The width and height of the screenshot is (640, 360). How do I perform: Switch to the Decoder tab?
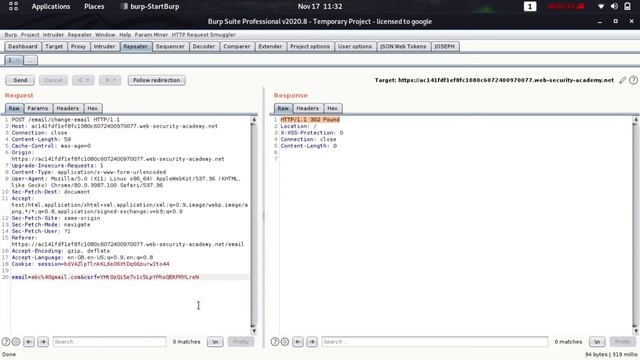[204, 47]
